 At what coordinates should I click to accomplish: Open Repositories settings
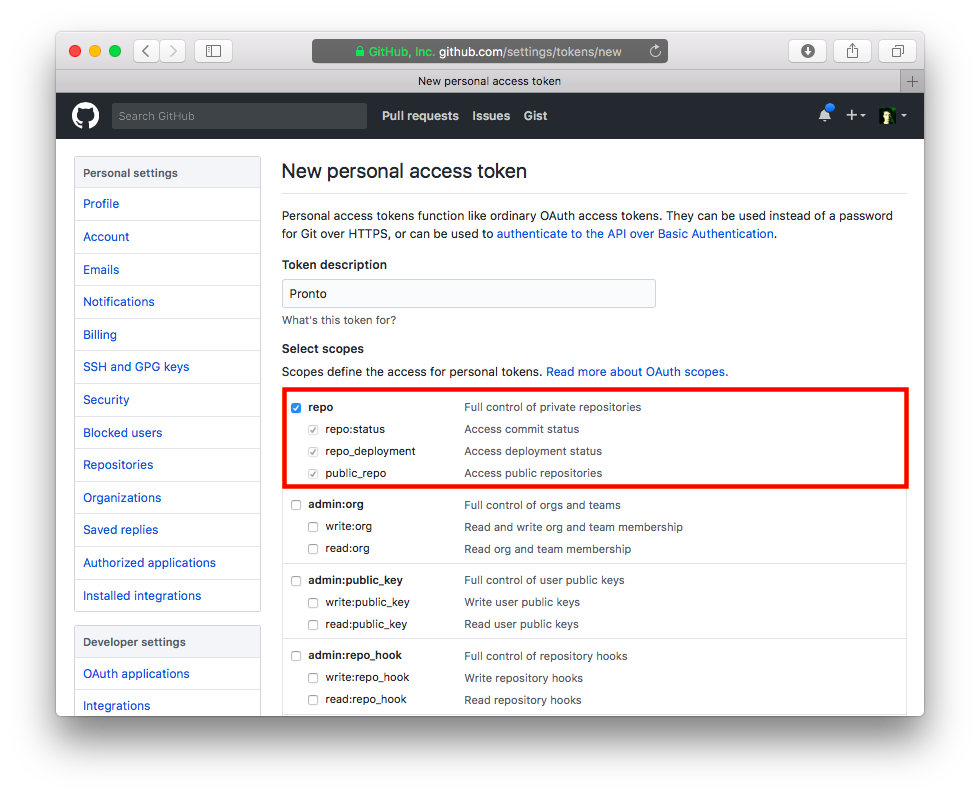click(118, 465)
